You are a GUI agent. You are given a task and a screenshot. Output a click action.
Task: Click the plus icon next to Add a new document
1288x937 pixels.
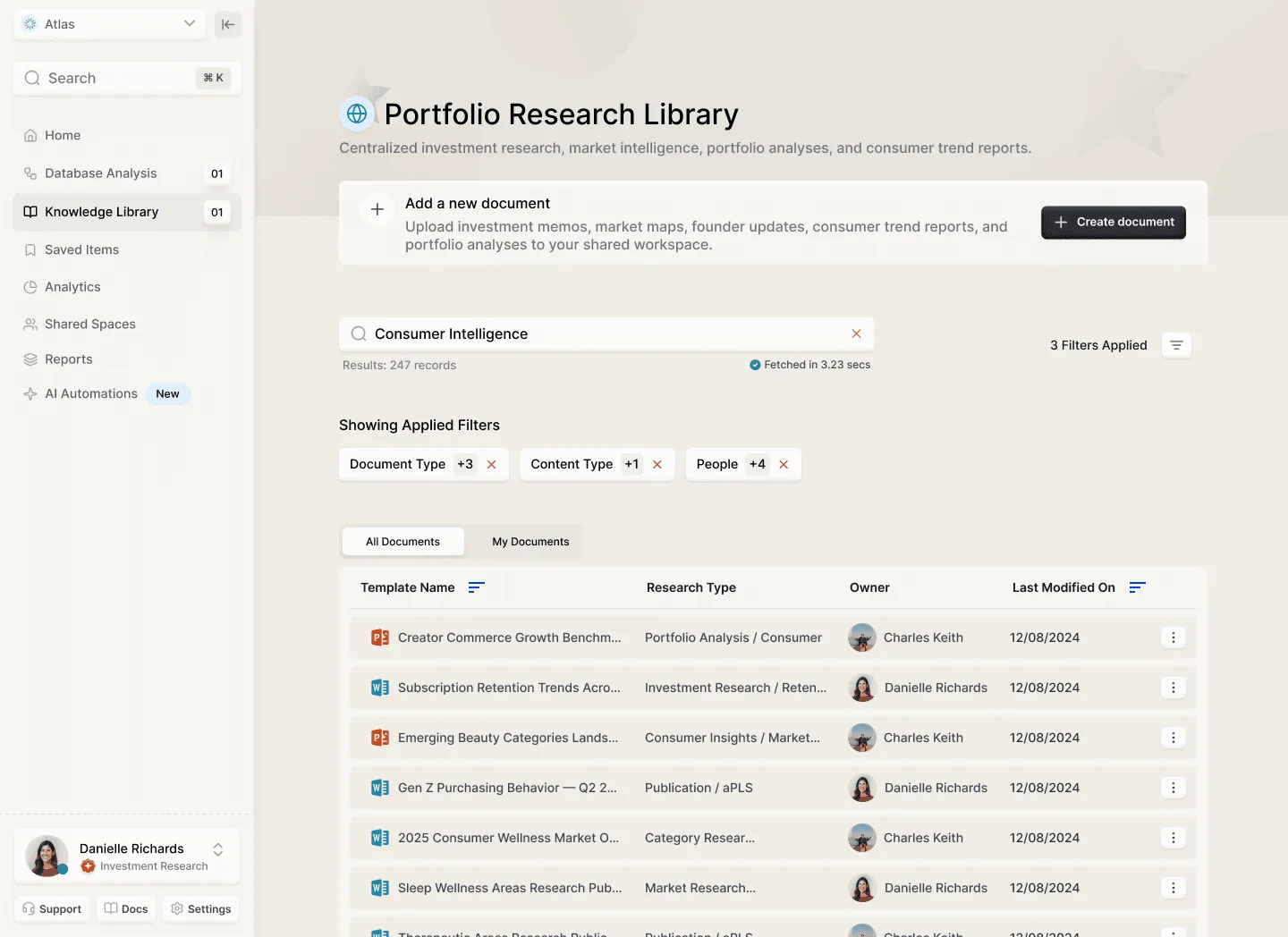pos(377,209)
